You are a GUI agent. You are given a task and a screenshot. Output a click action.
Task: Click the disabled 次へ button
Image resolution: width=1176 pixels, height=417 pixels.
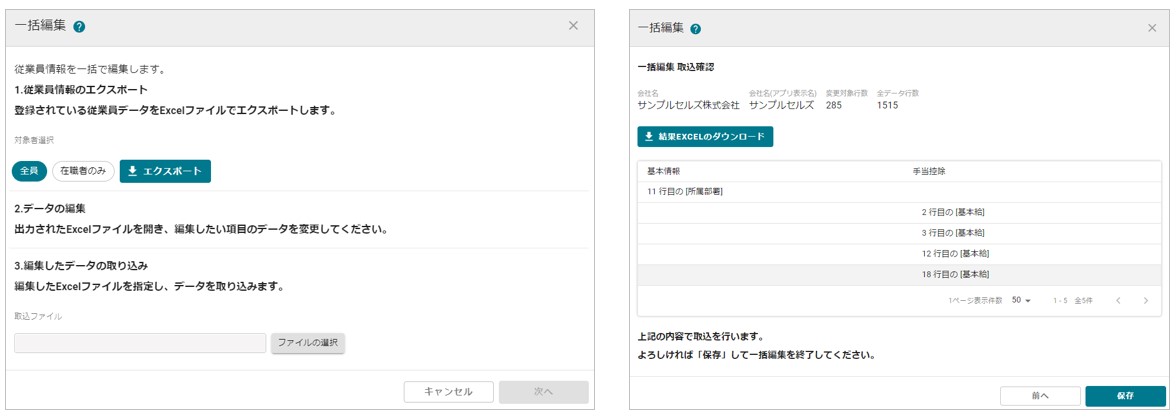coord(544,392)
